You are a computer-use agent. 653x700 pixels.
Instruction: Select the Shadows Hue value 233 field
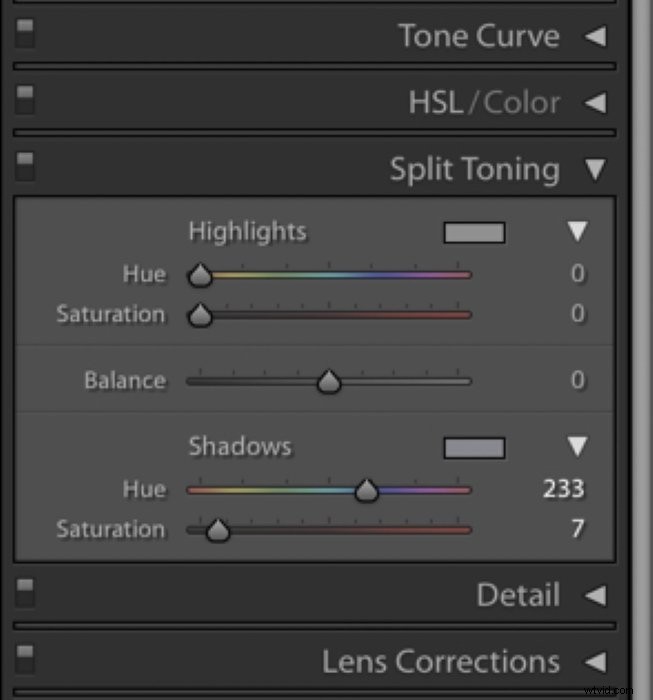coord(563,489)
